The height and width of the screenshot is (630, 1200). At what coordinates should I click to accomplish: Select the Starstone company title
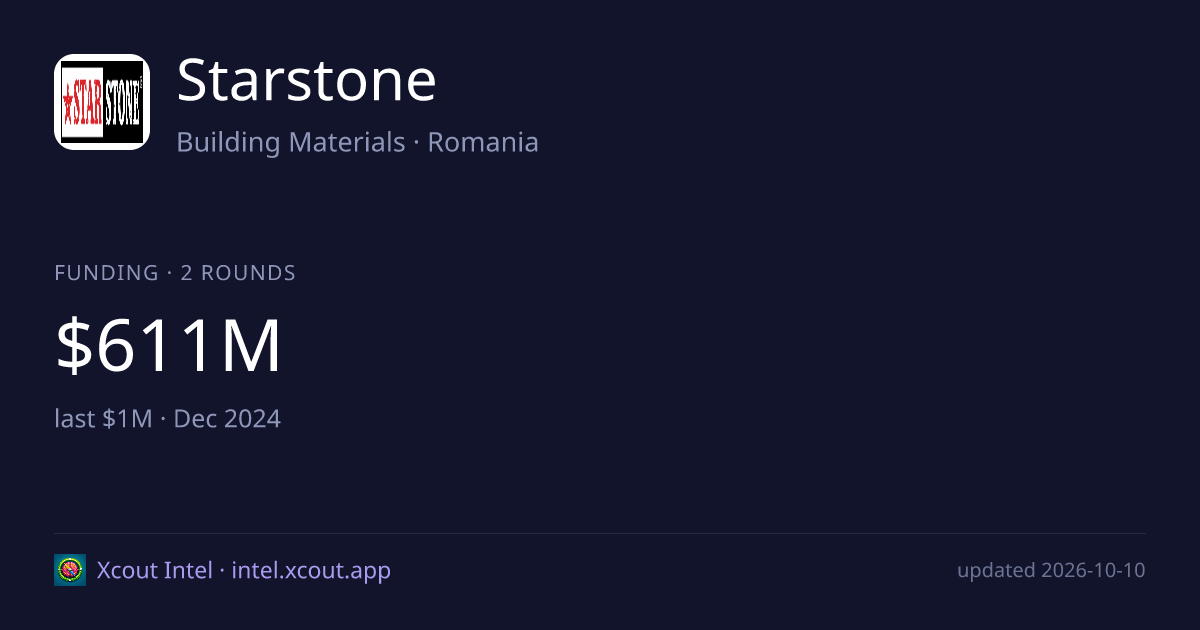point(307,80)
